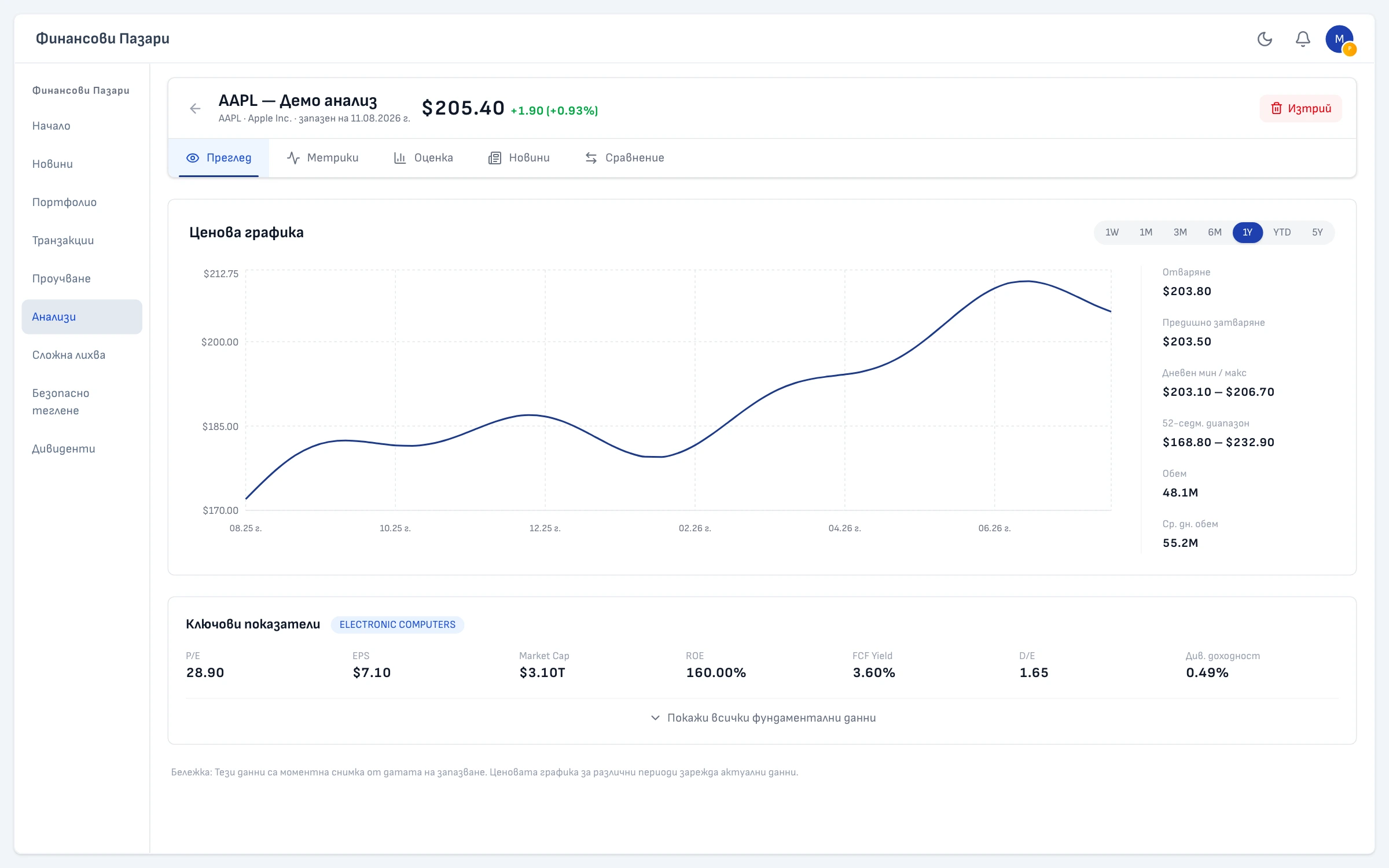
Task: Click the Обем value 48.1M
Action: click(1180, 492)
